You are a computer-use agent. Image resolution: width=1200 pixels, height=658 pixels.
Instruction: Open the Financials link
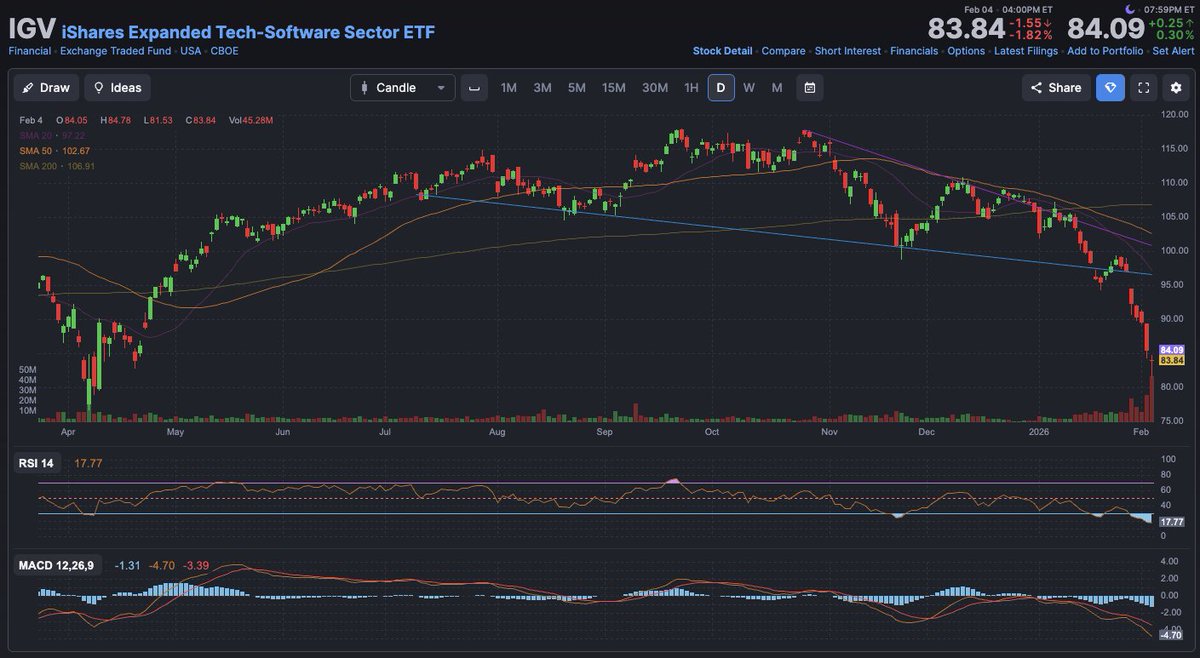point(914,50)
